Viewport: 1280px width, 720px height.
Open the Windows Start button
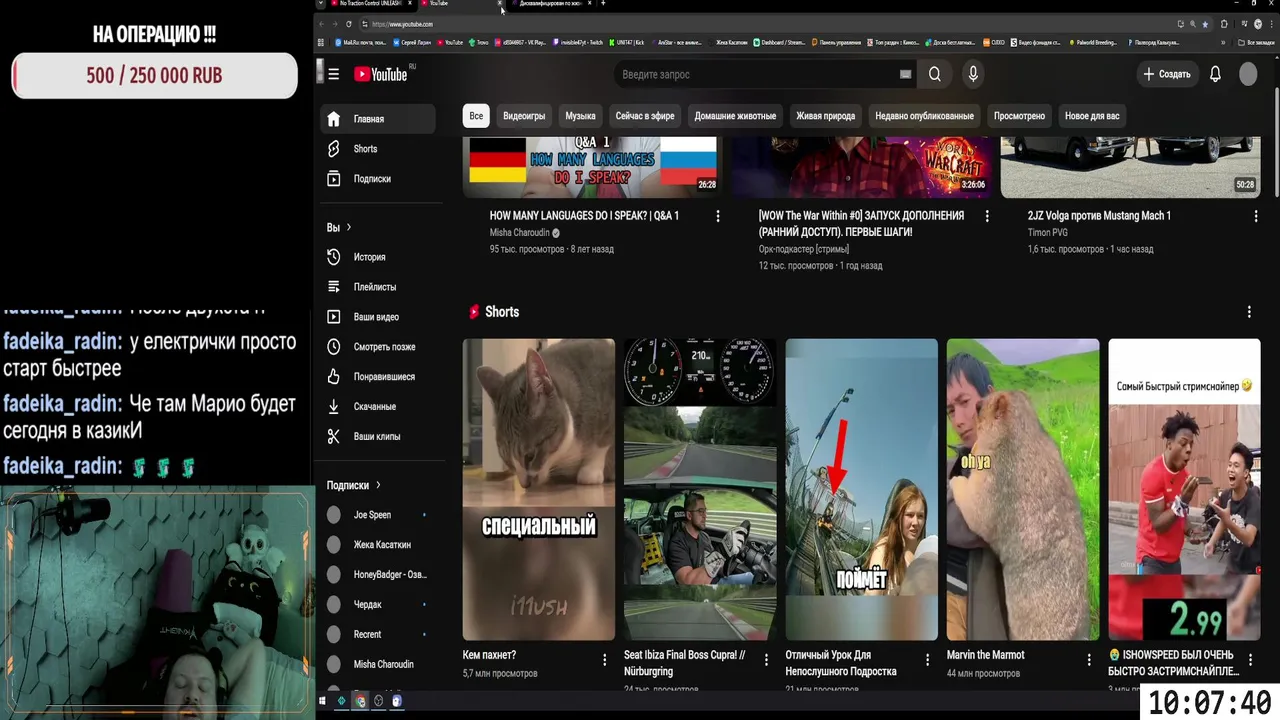coord(322,701)
